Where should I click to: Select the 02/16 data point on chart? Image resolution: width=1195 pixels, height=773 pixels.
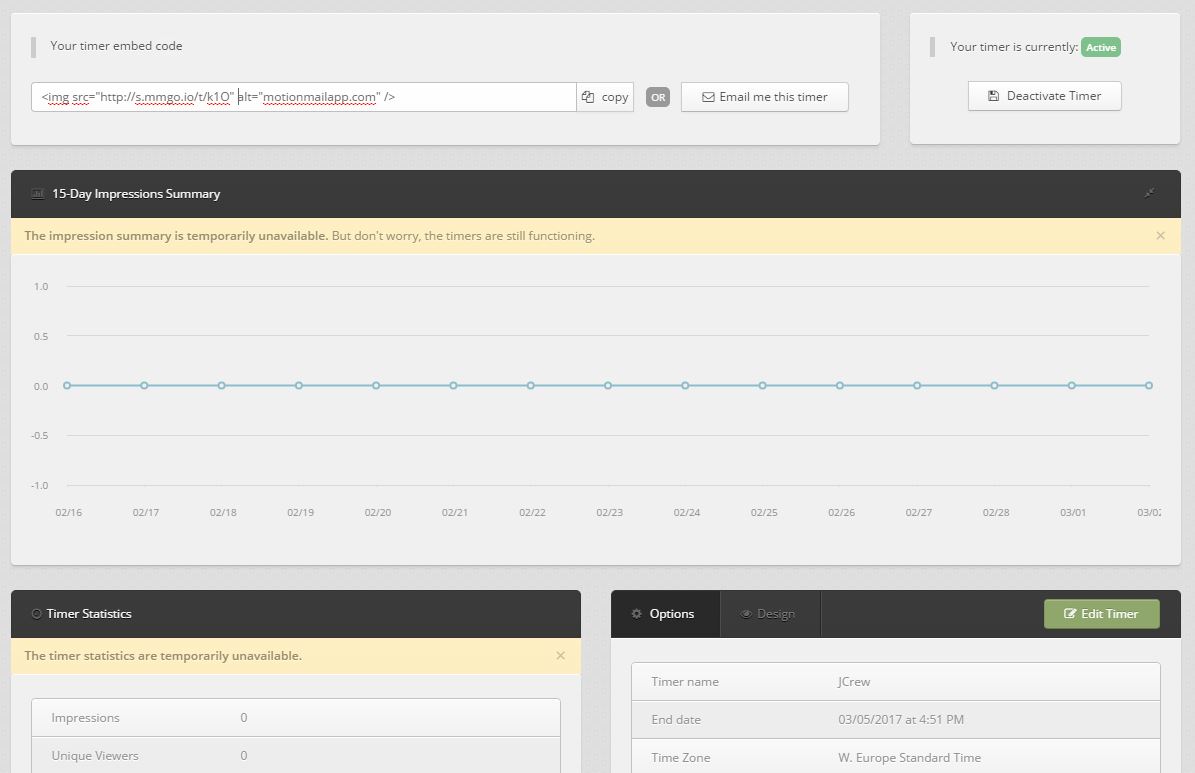click(x=67, y=385)
